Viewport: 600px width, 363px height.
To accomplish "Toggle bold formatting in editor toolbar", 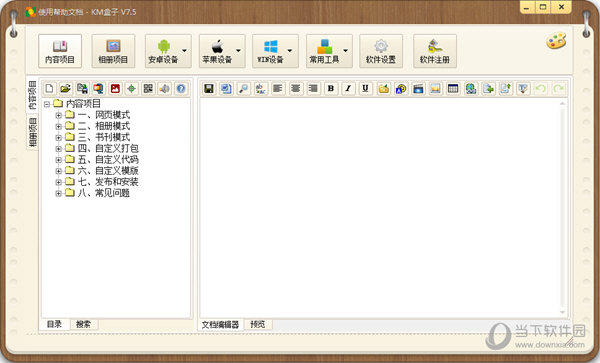I will tap(331, 89).
